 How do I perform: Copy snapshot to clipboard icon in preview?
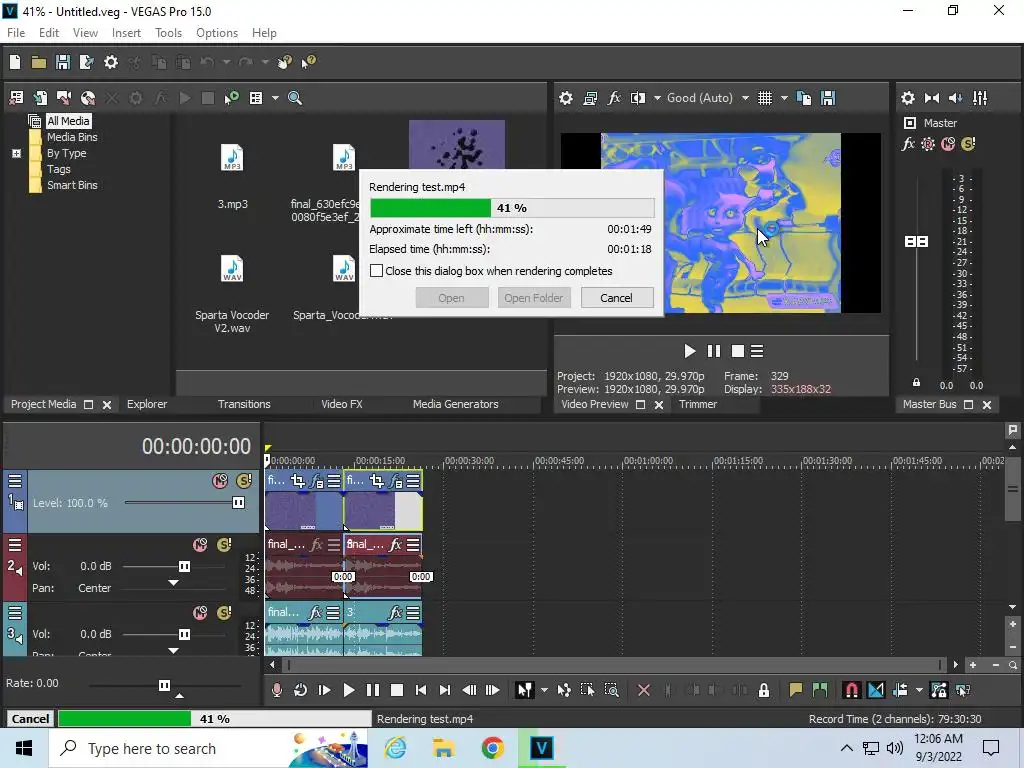(804, 98)
